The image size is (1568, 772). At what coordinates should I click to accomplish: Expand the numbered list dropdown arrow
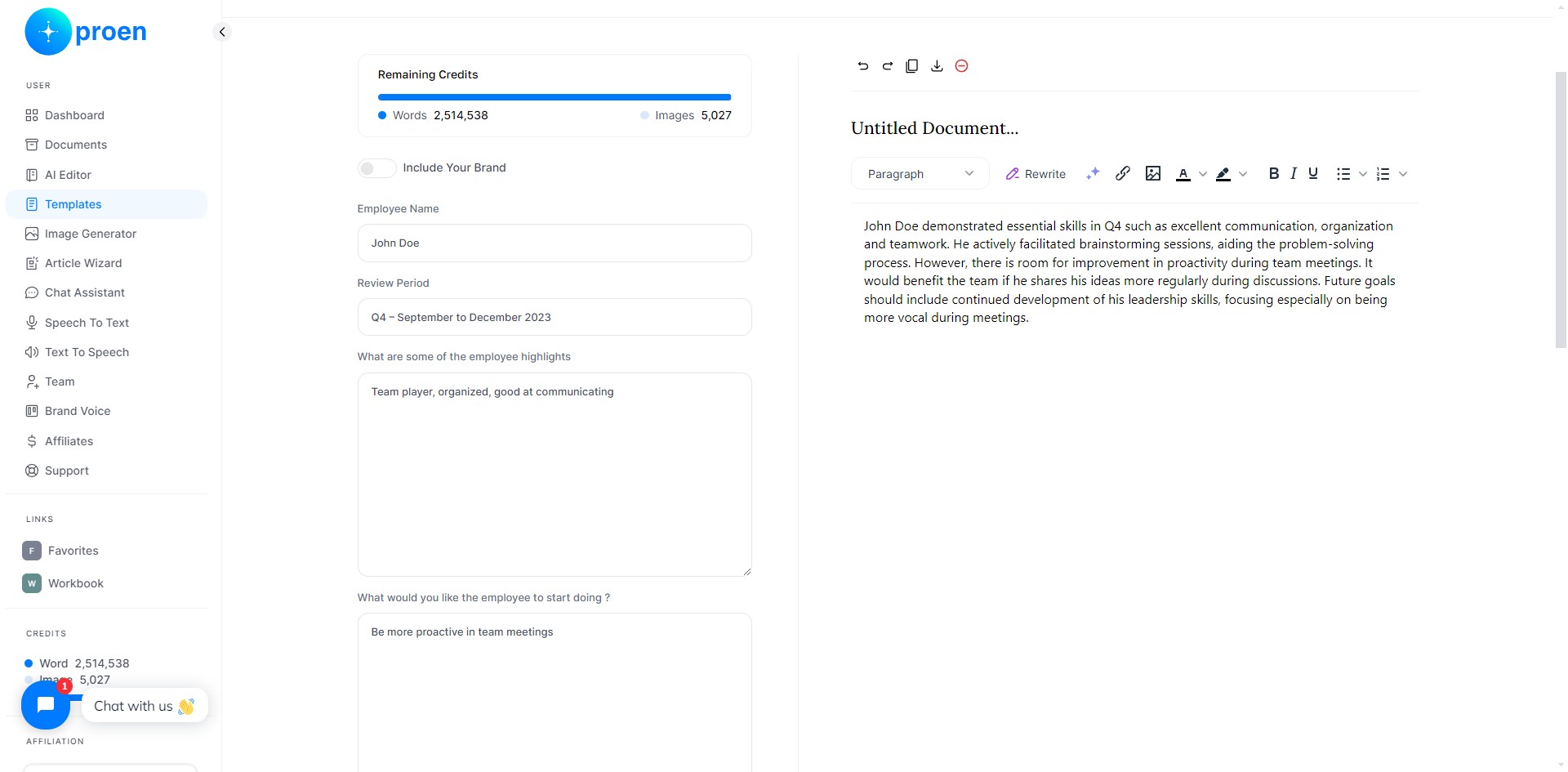tap(1403, 174)
